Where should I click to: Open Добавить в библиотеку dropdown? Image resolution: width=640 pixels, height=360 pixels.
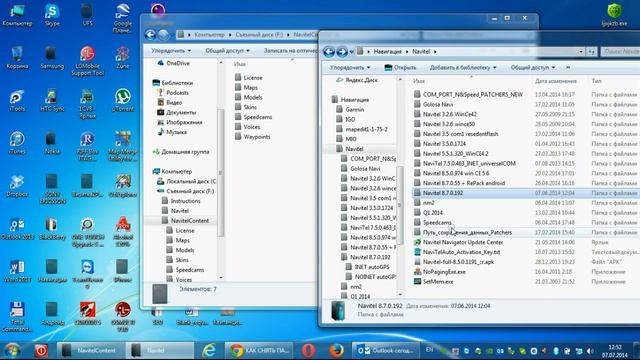click(x=463, y=67)
